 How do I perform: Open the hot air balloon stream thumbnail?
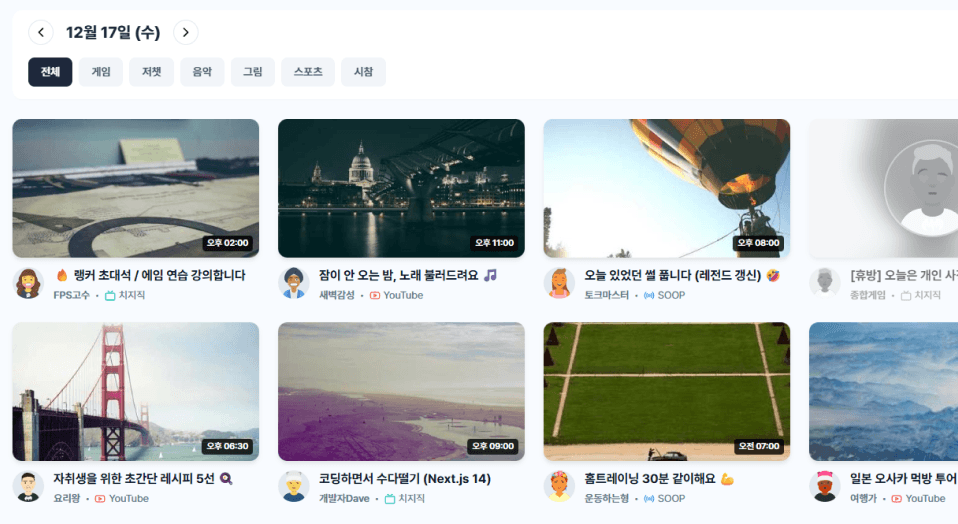[666, 188]
